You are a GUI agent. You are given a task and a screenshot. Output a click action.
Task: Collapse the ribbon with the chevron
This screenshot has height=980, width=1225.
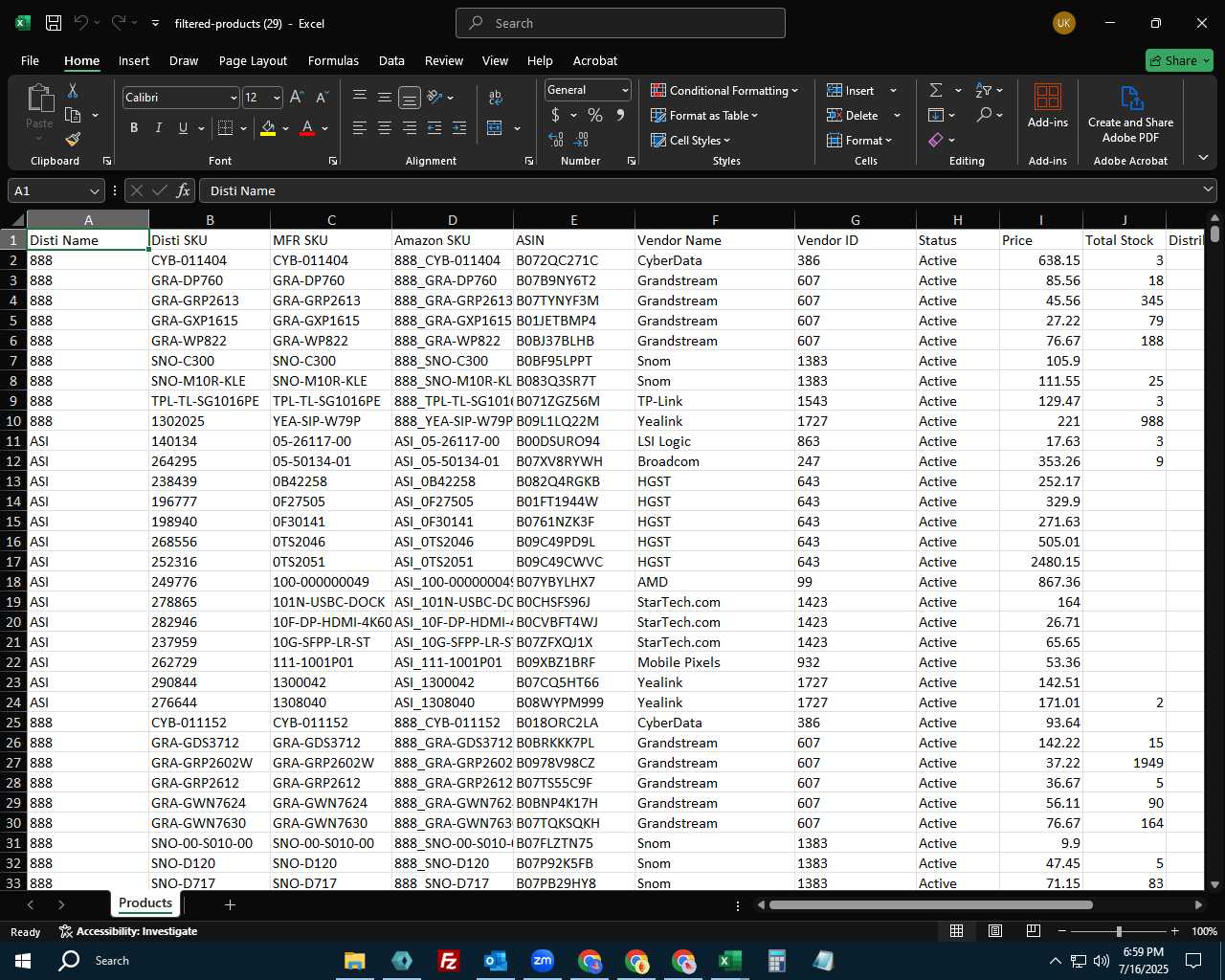tap(1203, 158)
